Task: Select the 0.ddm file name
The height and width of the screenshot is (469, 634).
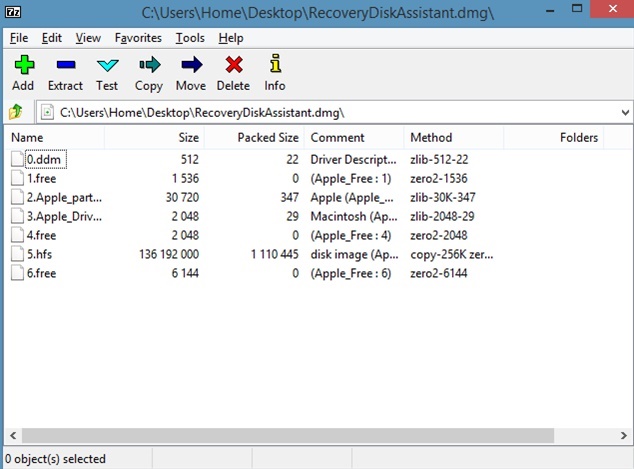Action: click(x=44, y=159)
